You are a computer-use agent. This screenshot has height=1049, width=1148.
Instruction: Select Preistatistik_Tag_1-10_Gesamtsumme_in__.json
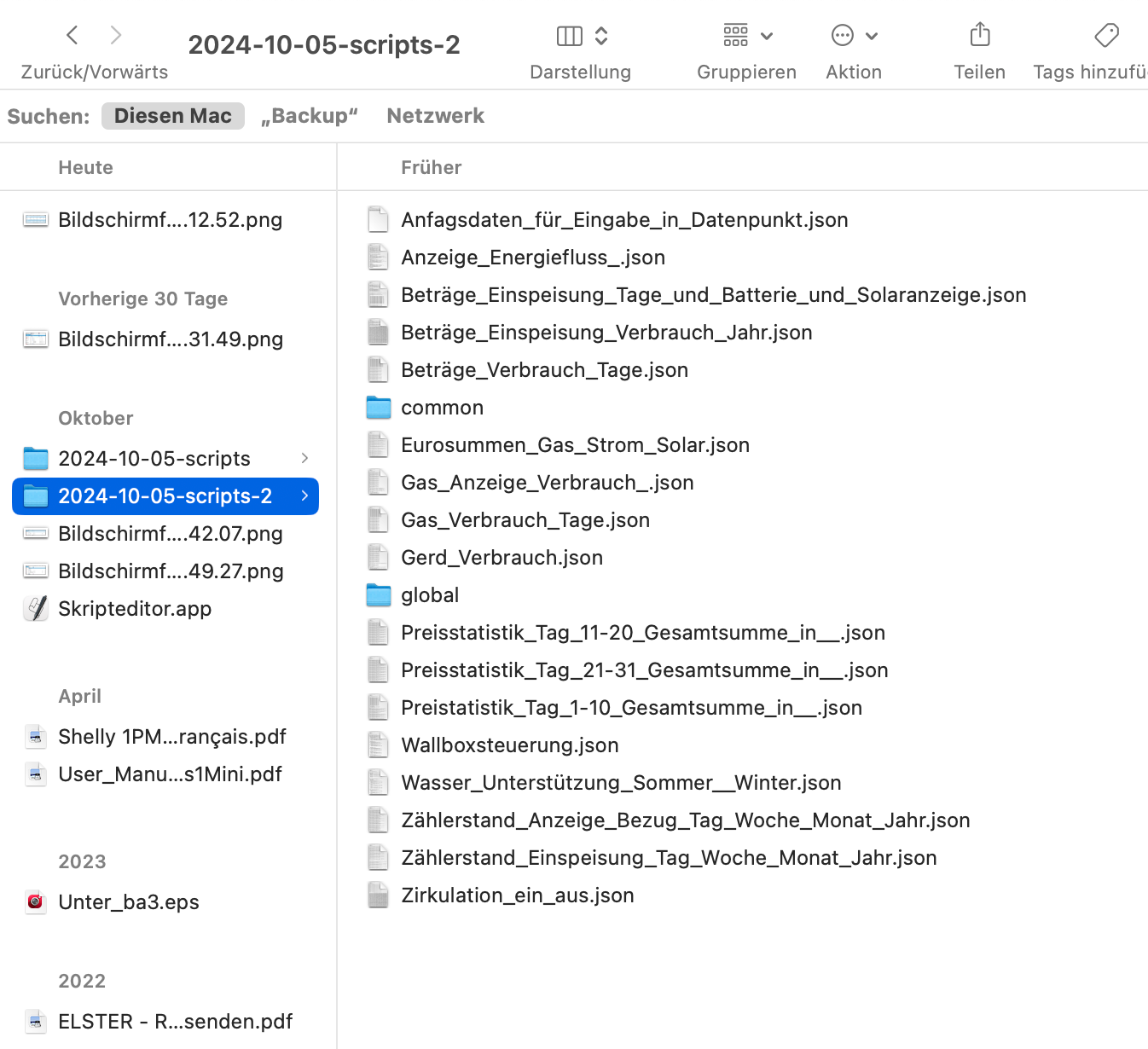click(x=631, y=708)
